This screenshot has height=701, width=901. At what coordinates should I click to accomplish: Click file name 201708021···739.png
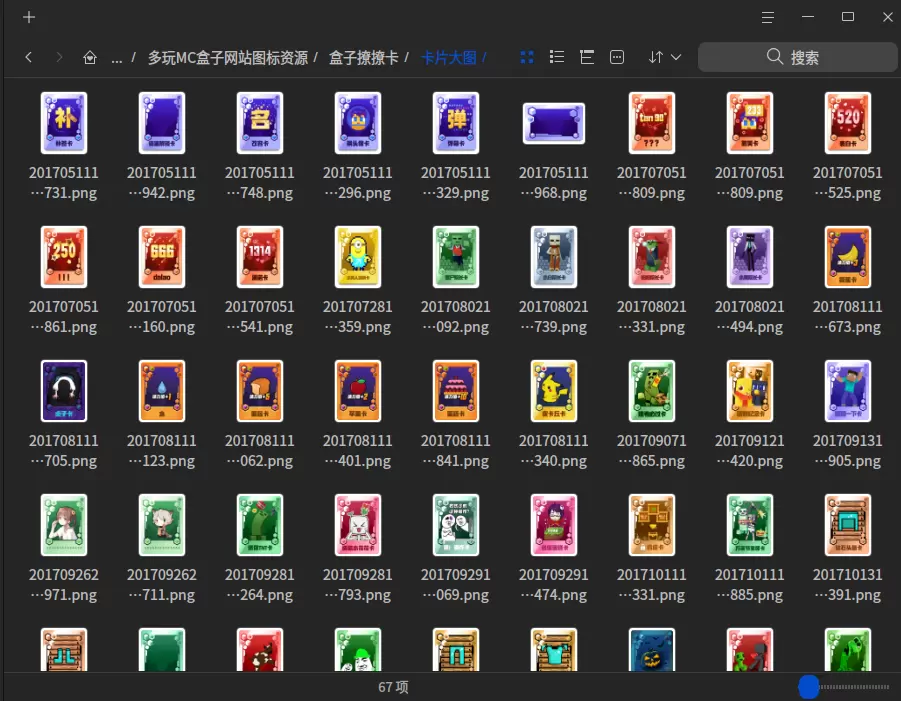(553, 317)
